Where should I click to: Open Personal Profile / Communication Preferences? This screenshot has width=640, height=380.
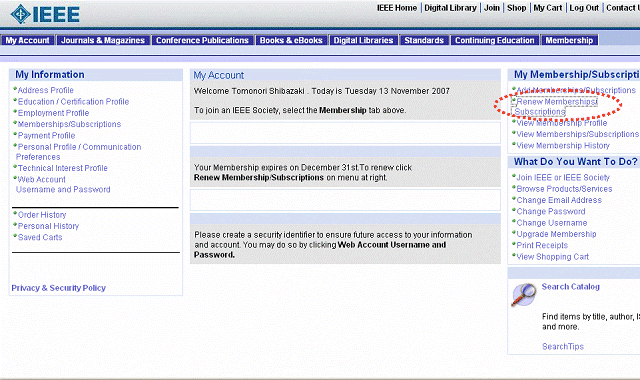78,152
